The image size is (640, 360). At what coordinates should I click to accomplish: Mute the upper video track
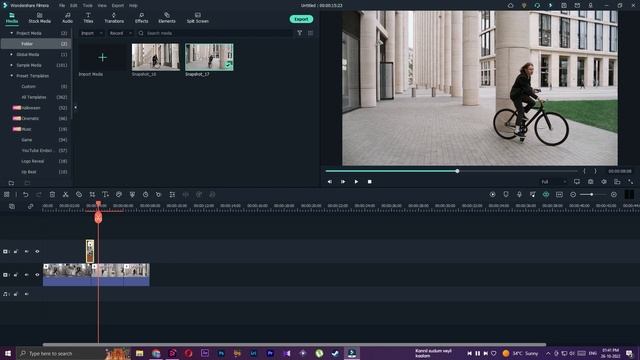[27, 251]
